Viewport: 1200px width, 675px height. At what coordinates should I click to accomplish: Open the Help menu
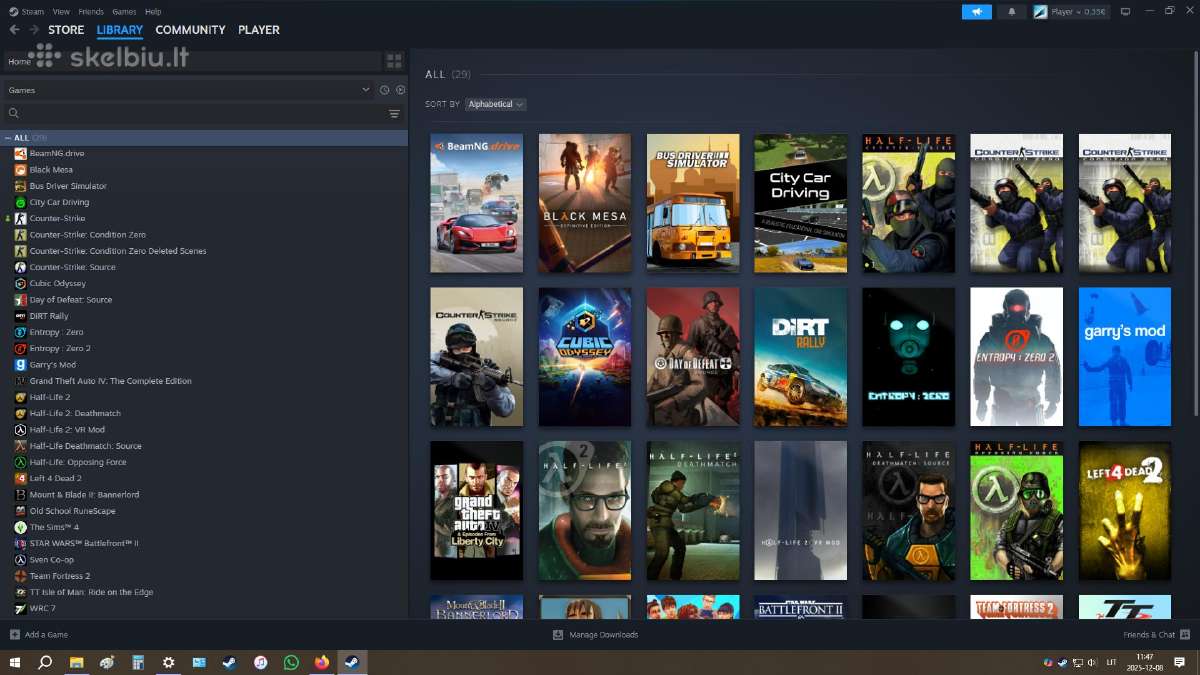coord(153,12)
